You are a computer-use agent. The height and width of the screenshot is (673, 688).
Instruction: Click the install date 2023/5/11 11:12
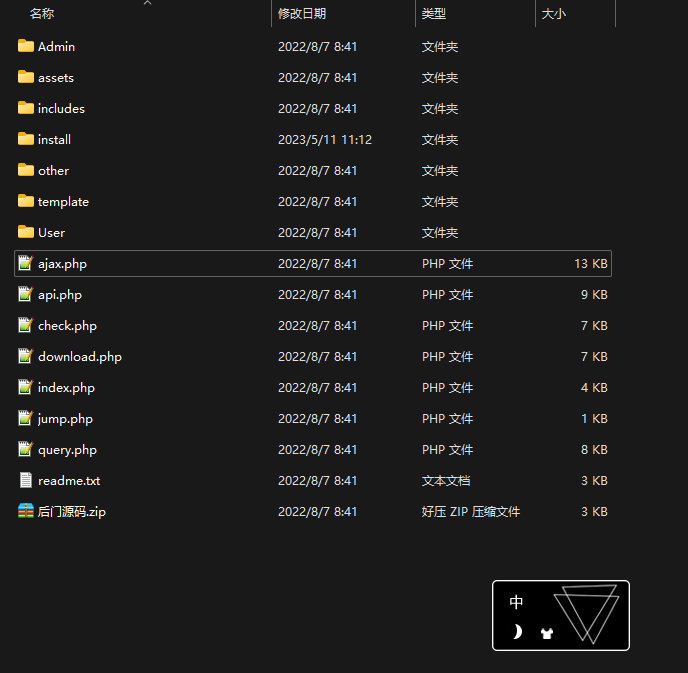point(325,140)
